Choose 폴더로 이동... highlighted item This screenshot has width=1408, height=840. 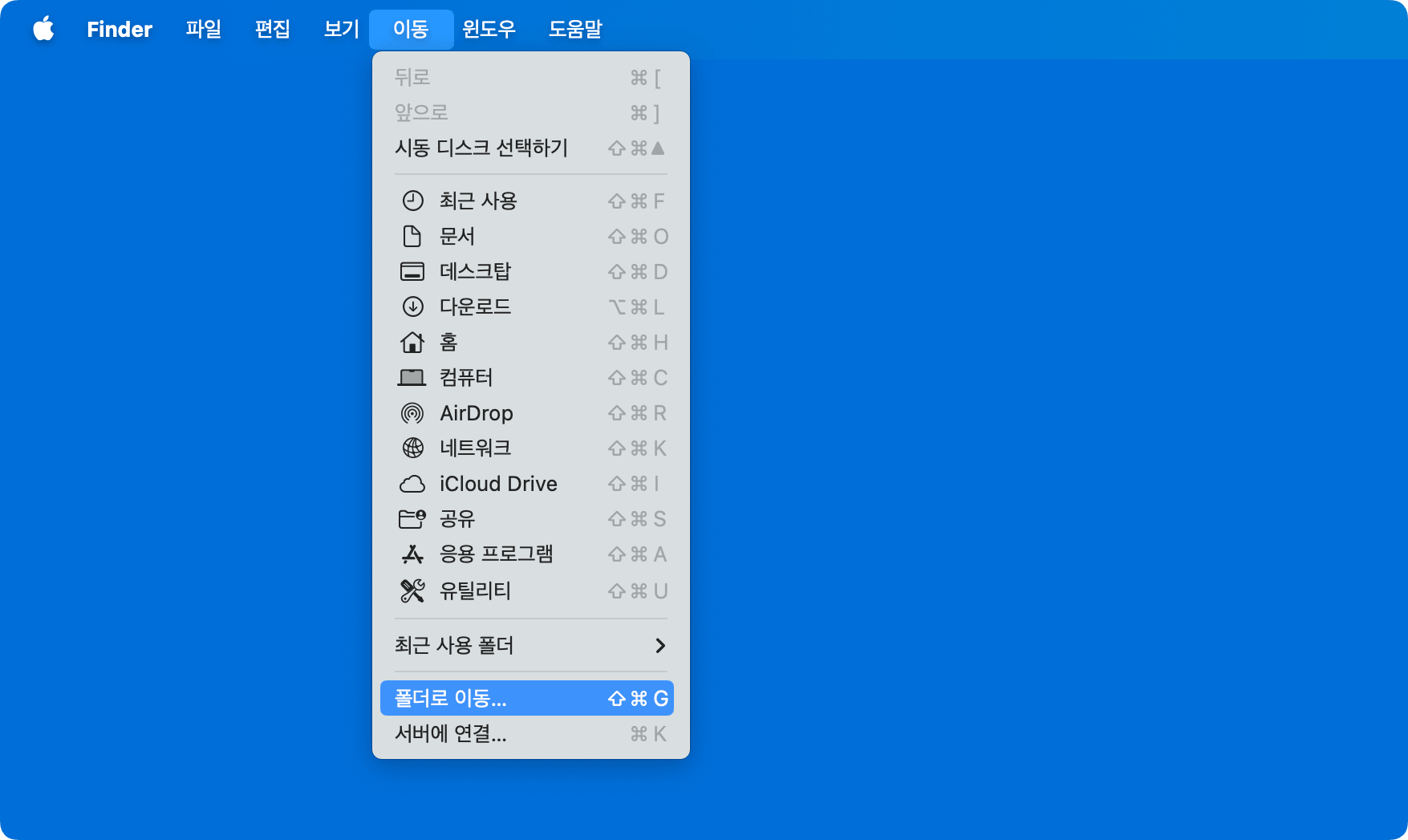(527, 698)
